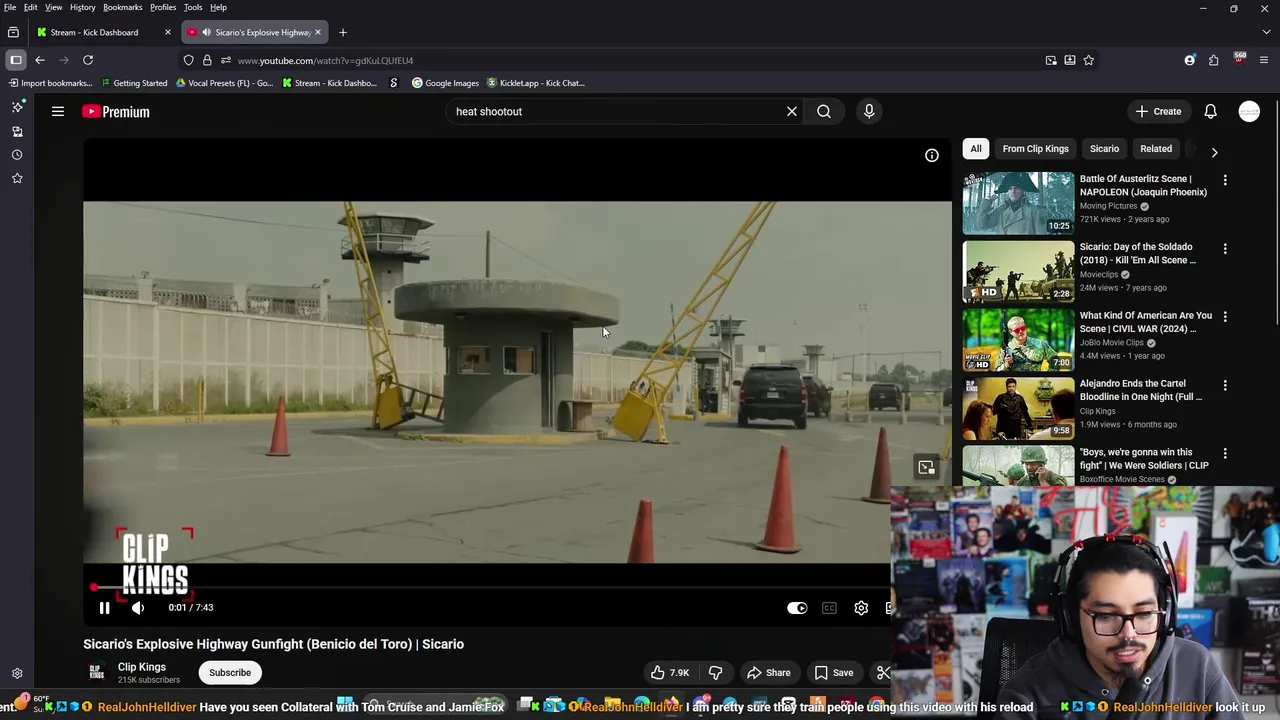The height and width of the screenshot is (720, 1280).
Task: Save the video to a playlist
Action: click(833, 673)
